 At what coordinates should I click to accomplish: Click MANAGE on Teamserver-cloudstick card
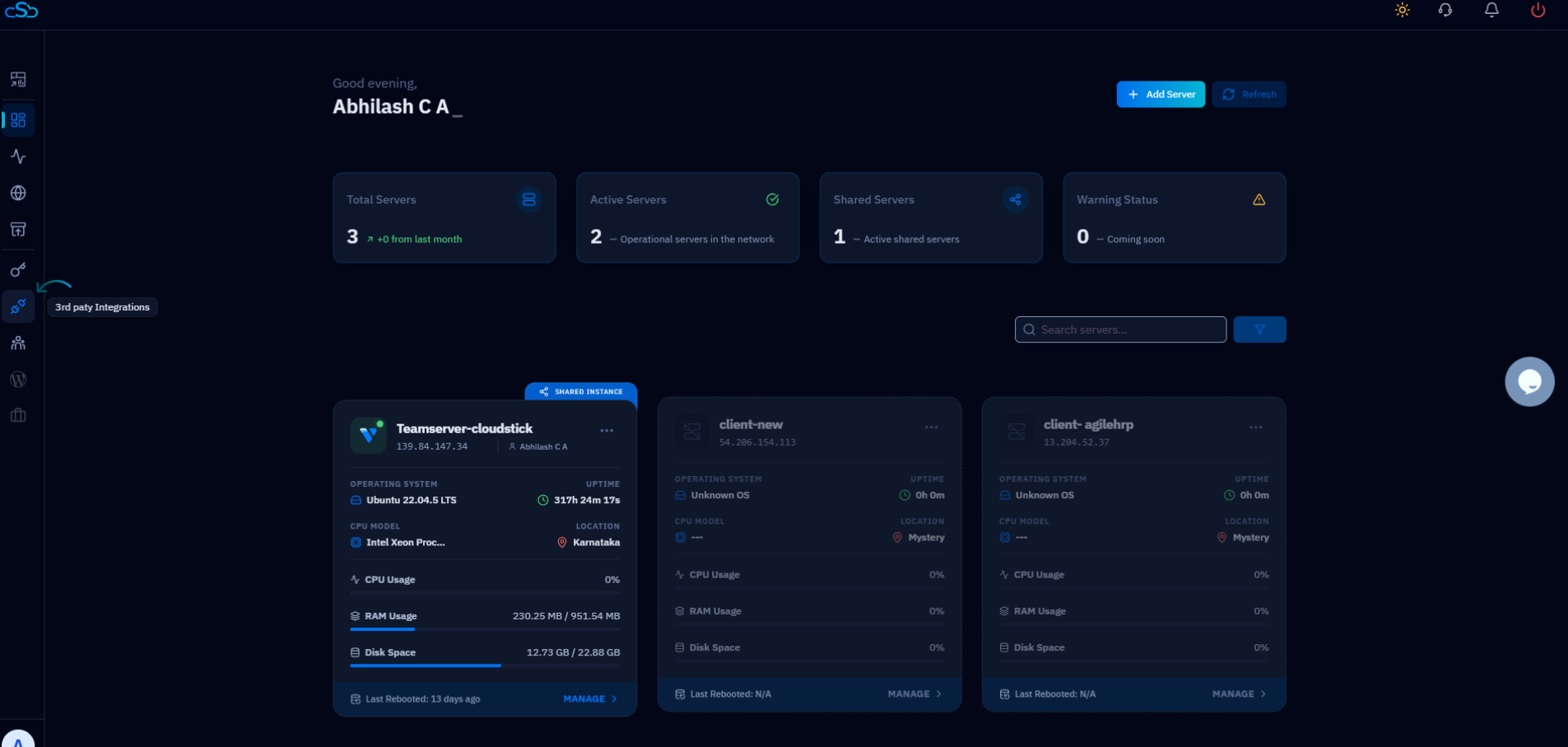click(590, 698)
